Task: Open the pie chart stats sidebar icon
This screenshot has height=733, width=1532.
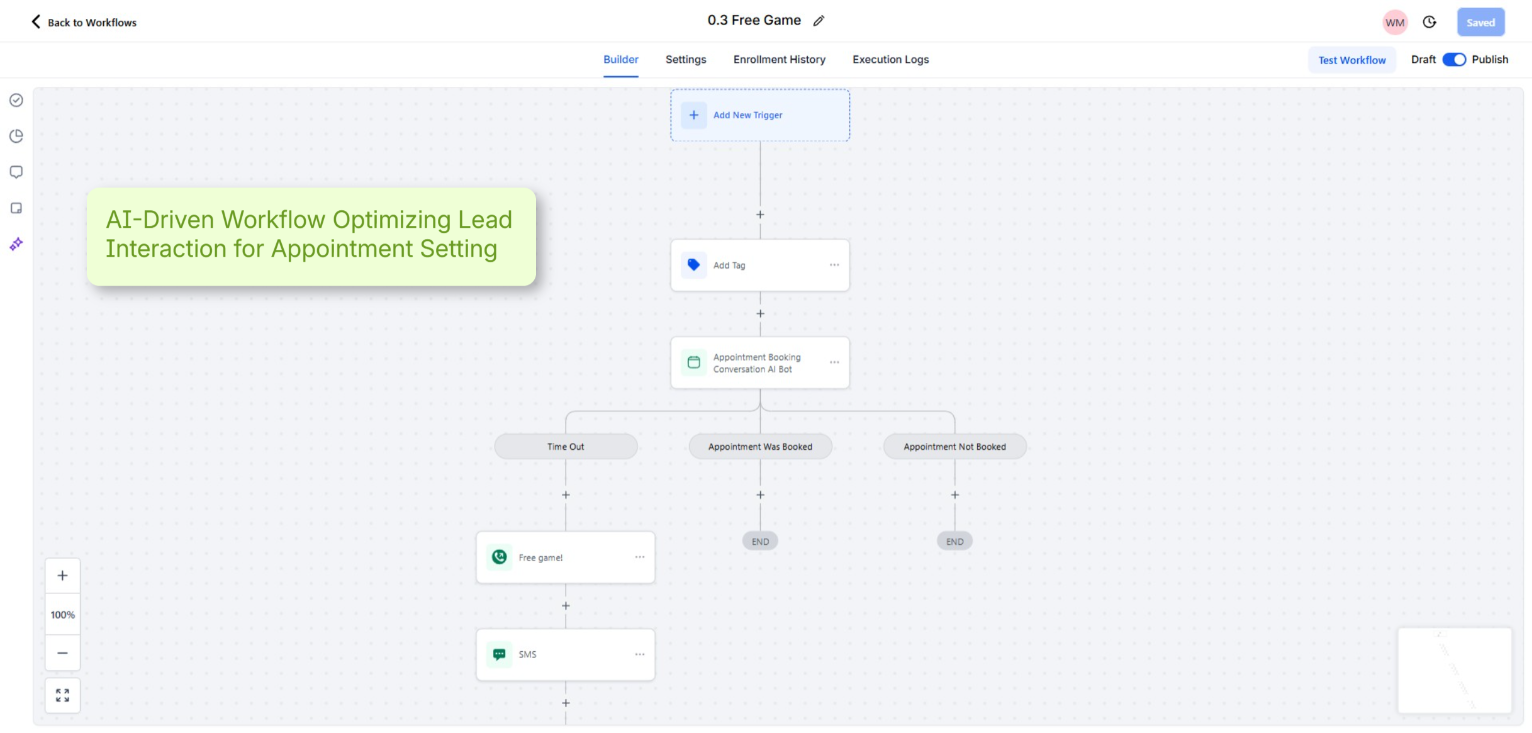Action: tap(16, 136)
